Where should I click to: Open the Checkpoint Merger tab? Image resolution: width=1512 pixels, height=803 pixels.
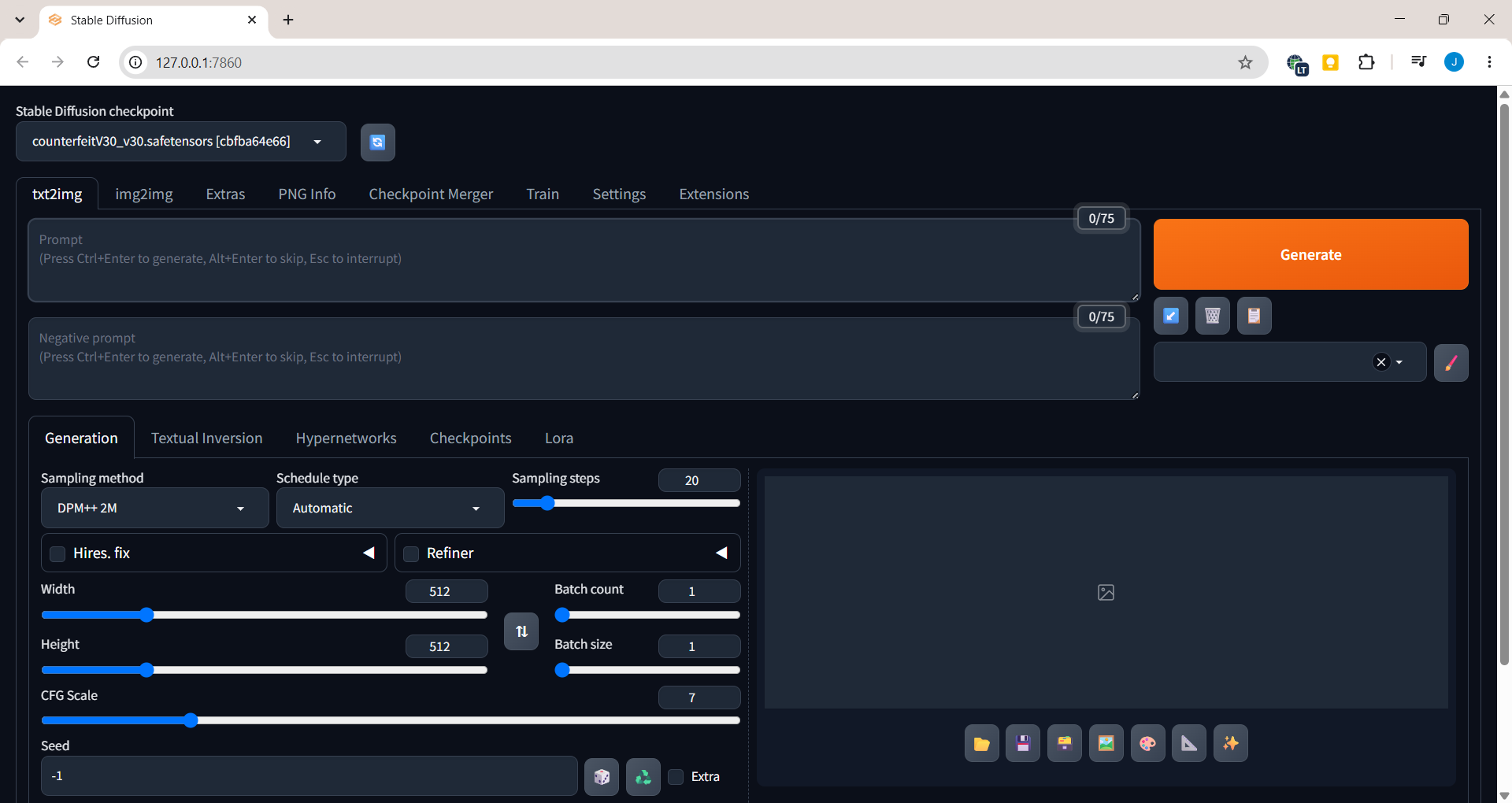click(431, 194)
